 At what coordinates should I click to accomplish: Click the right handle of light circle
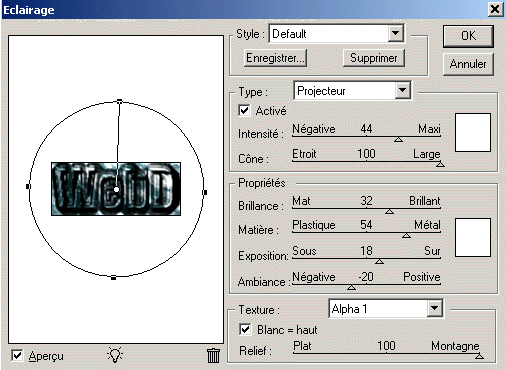(x=205, y=192)
